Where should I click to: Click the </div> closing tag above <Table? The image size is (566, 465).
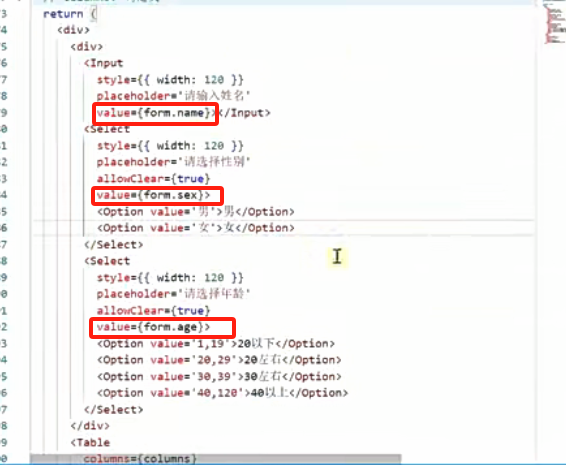pyautogui.click(x=90, y=426)
